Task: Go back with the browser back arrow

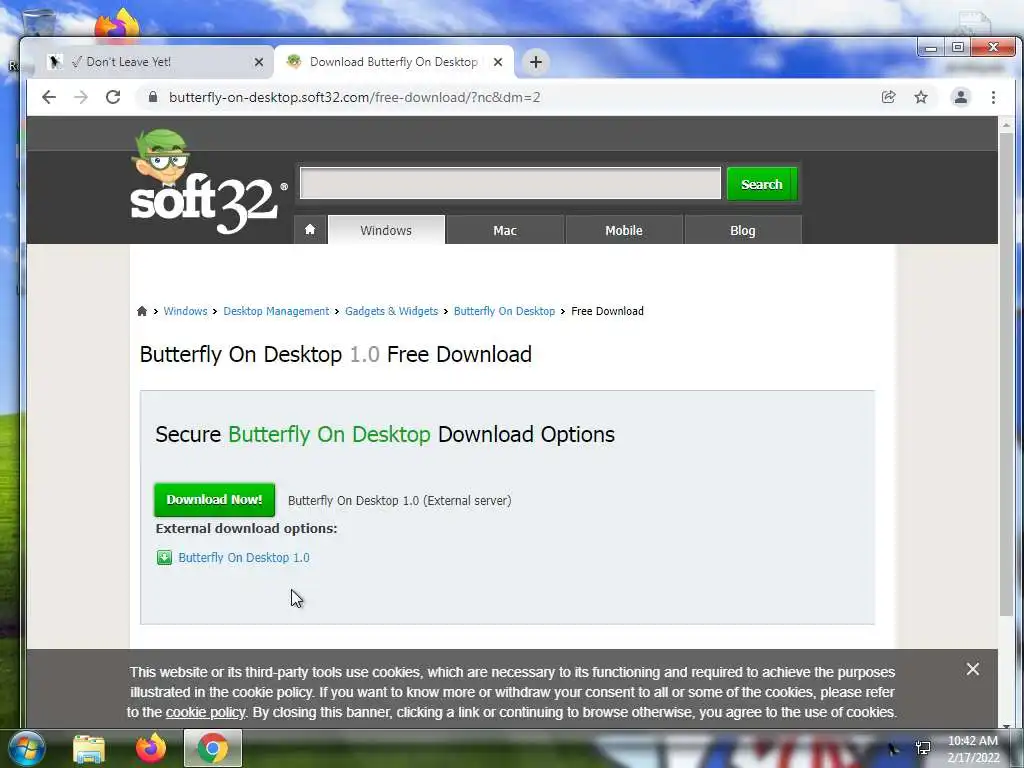Action: [49, 97]
